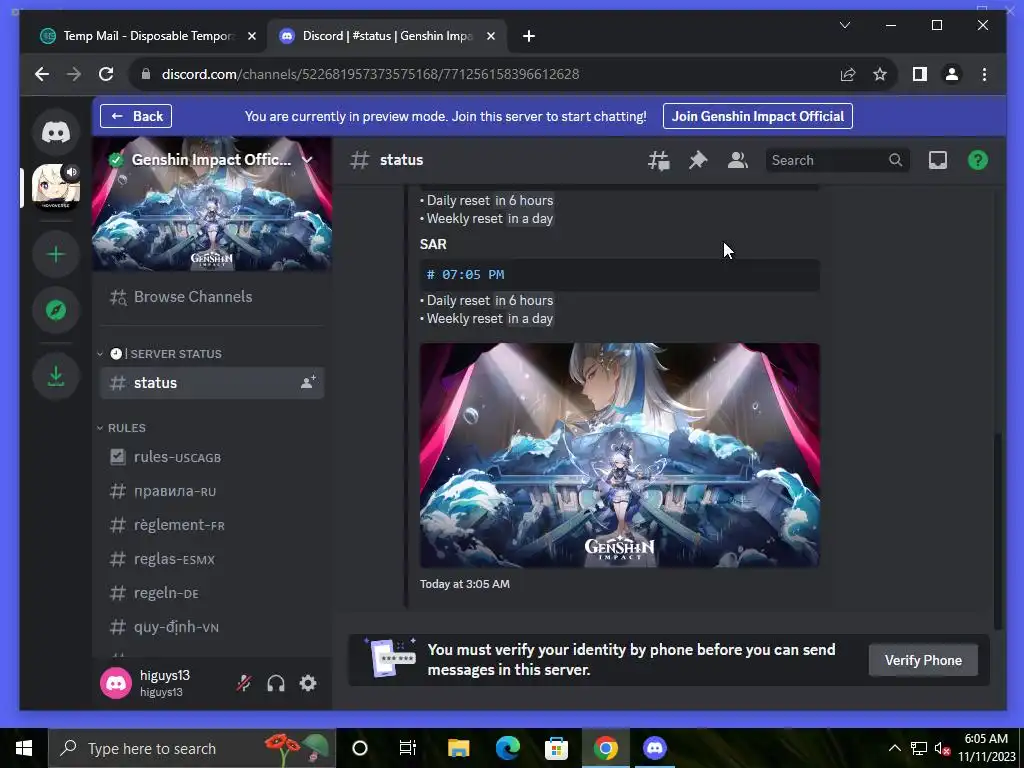Click search magnifier icon in Discord
Screen dimensions: 1024x768
click(x=895, y=160)
